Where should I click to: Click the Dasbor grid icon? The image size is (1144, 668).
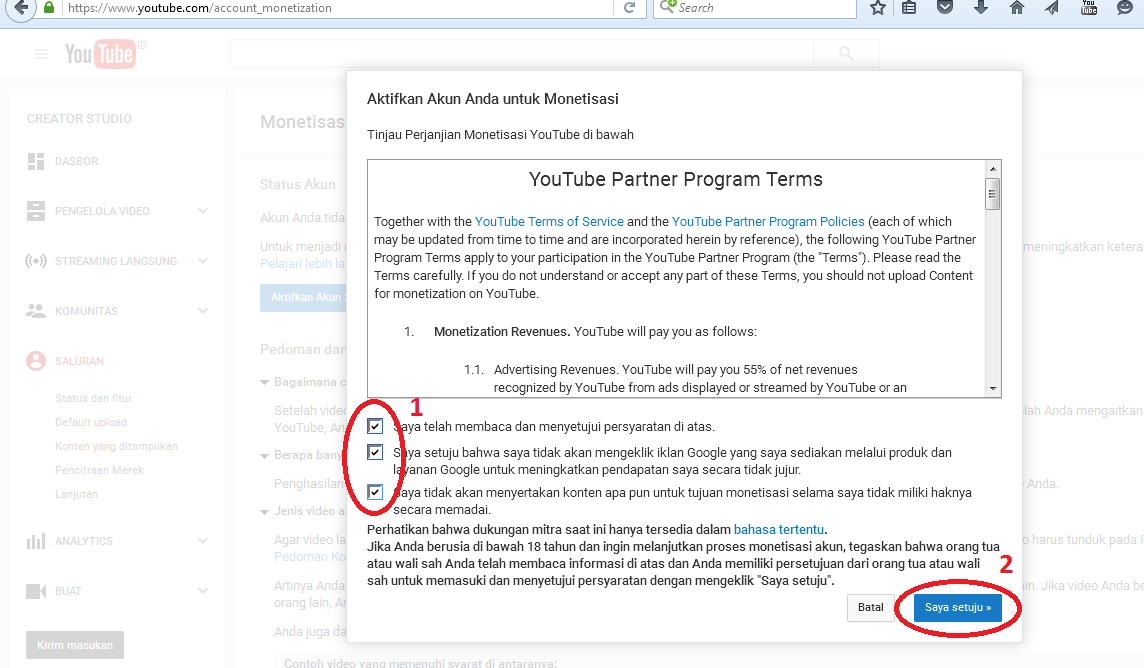click(36, 161)
